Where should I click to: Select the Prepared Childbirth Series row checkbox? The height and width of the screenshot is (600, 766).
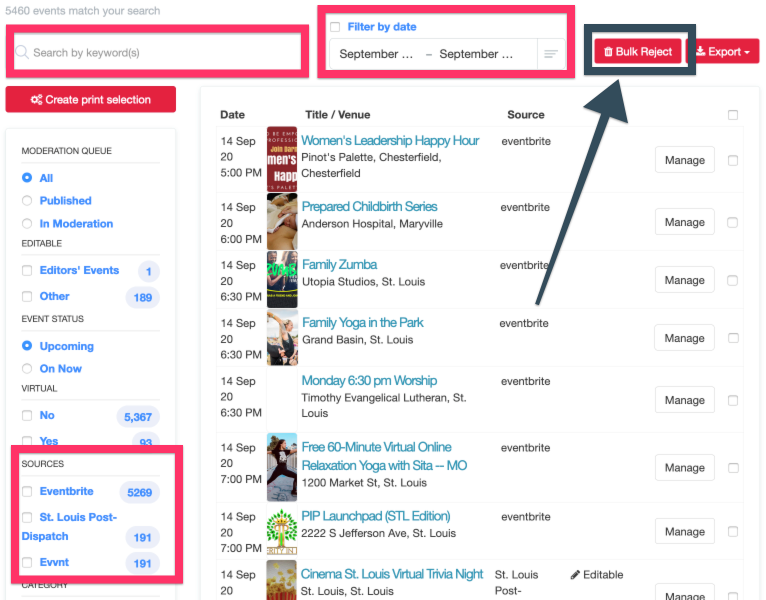coord(732,222)
